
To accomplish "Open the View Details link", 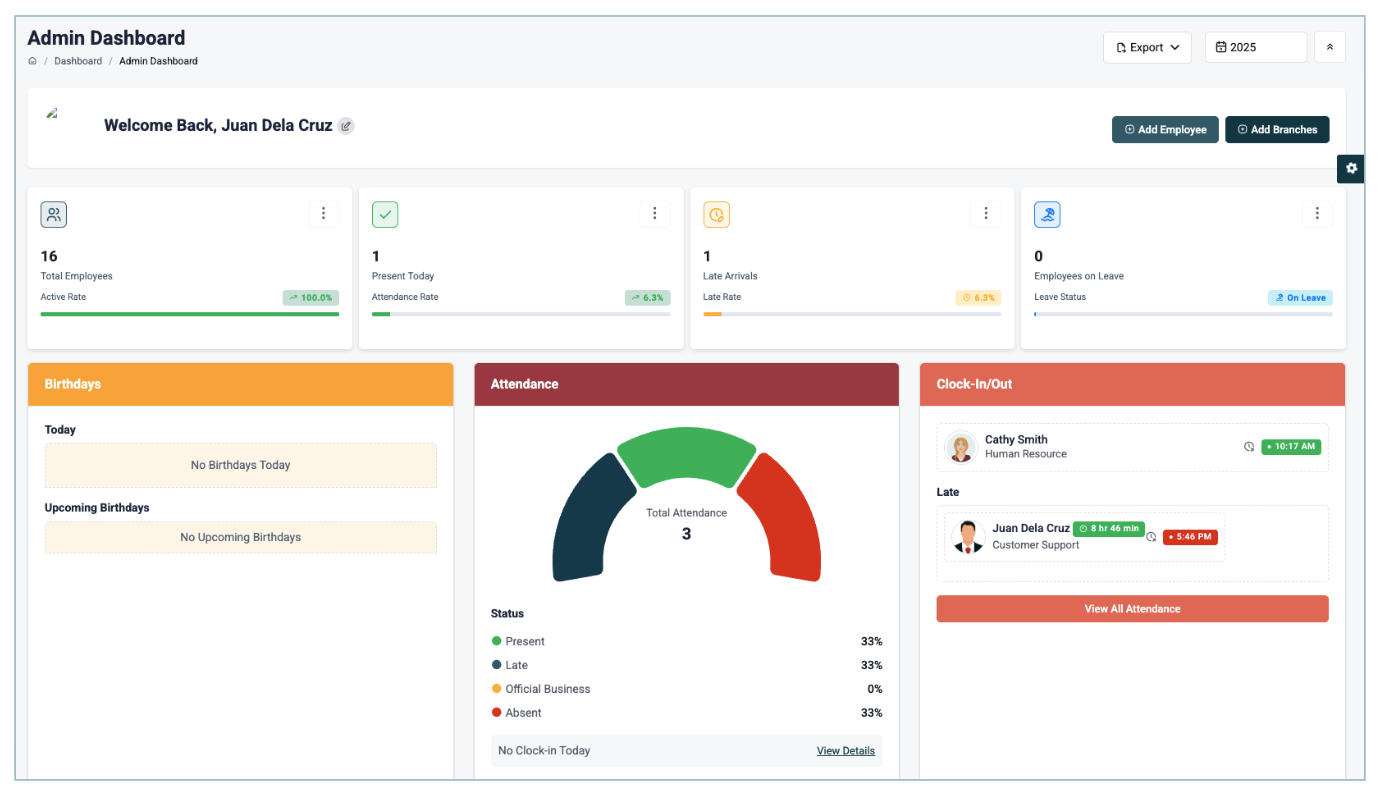I will 845,751.
